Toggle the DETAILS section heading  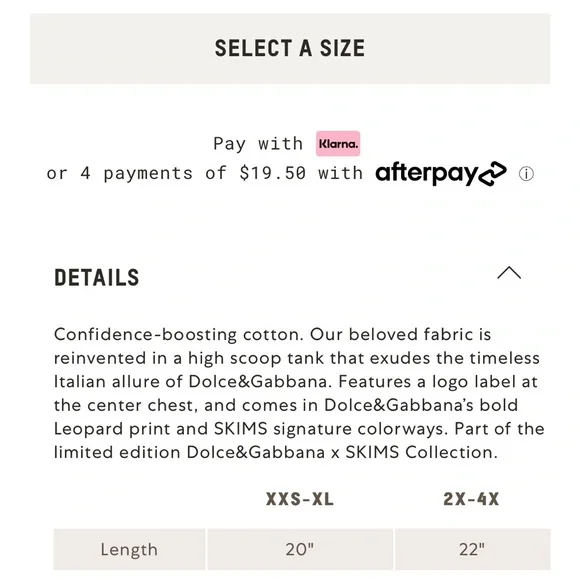[97, 278]
